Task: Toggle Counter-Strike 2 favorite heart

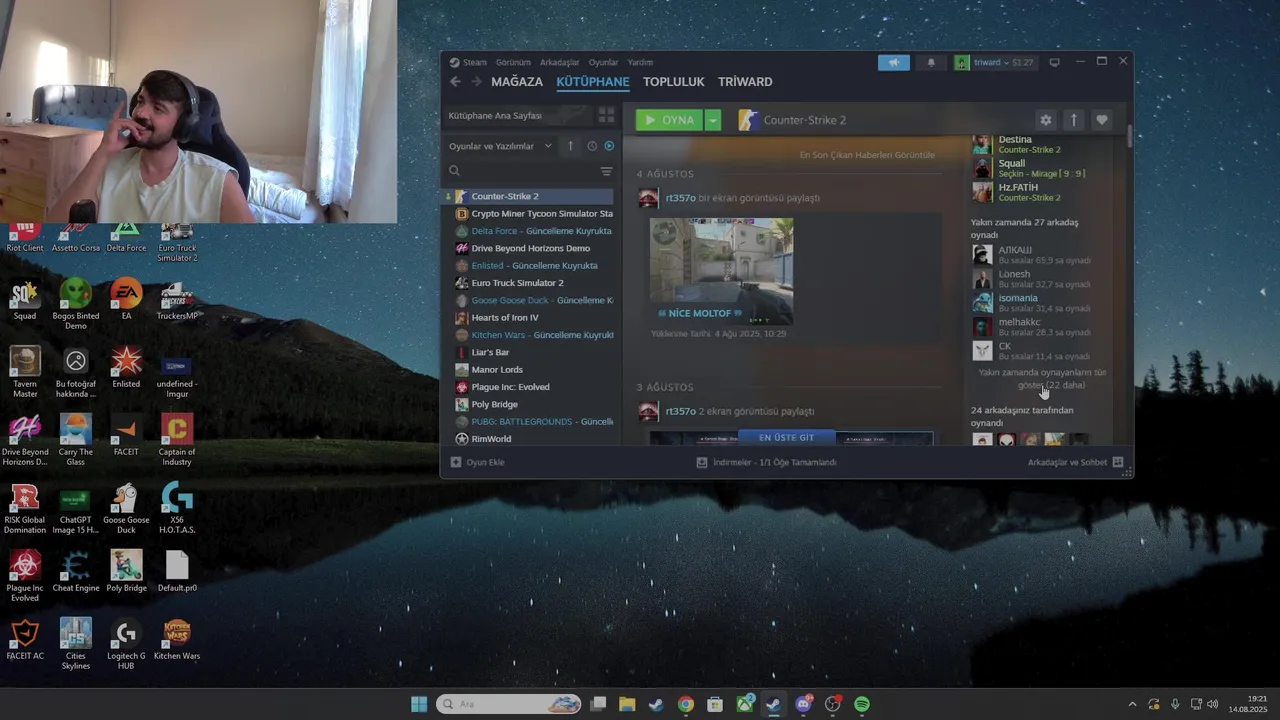Action: [1101, 120]
